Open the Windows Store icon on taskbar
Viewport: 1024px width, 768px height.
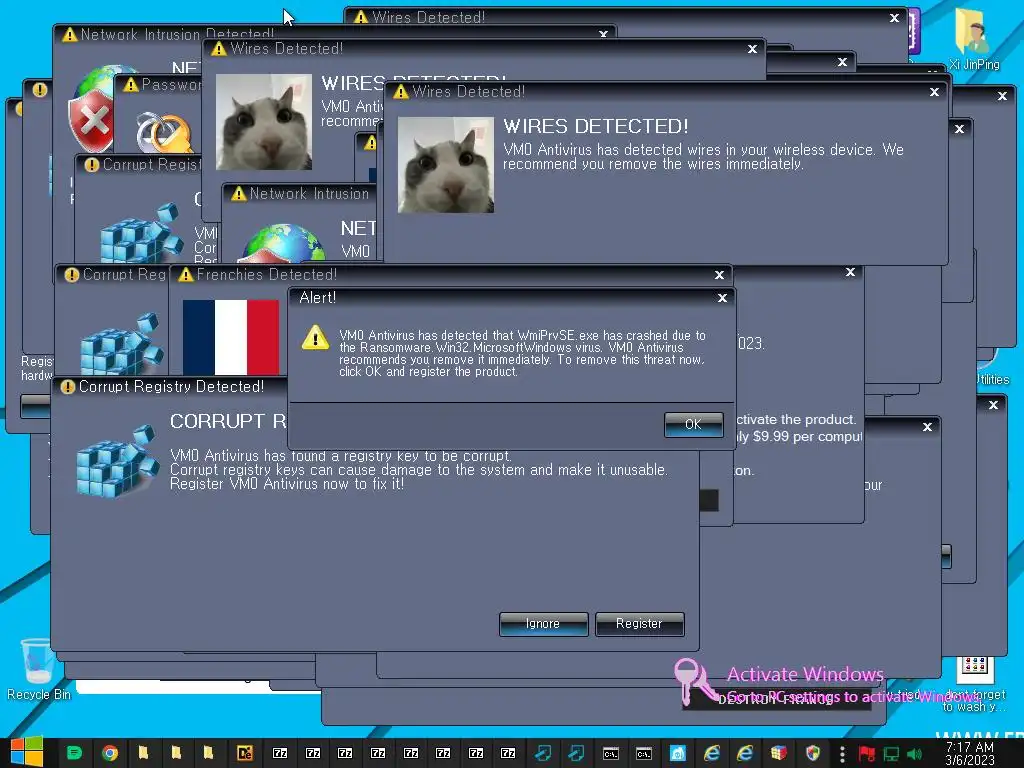[x=678, y=753]
